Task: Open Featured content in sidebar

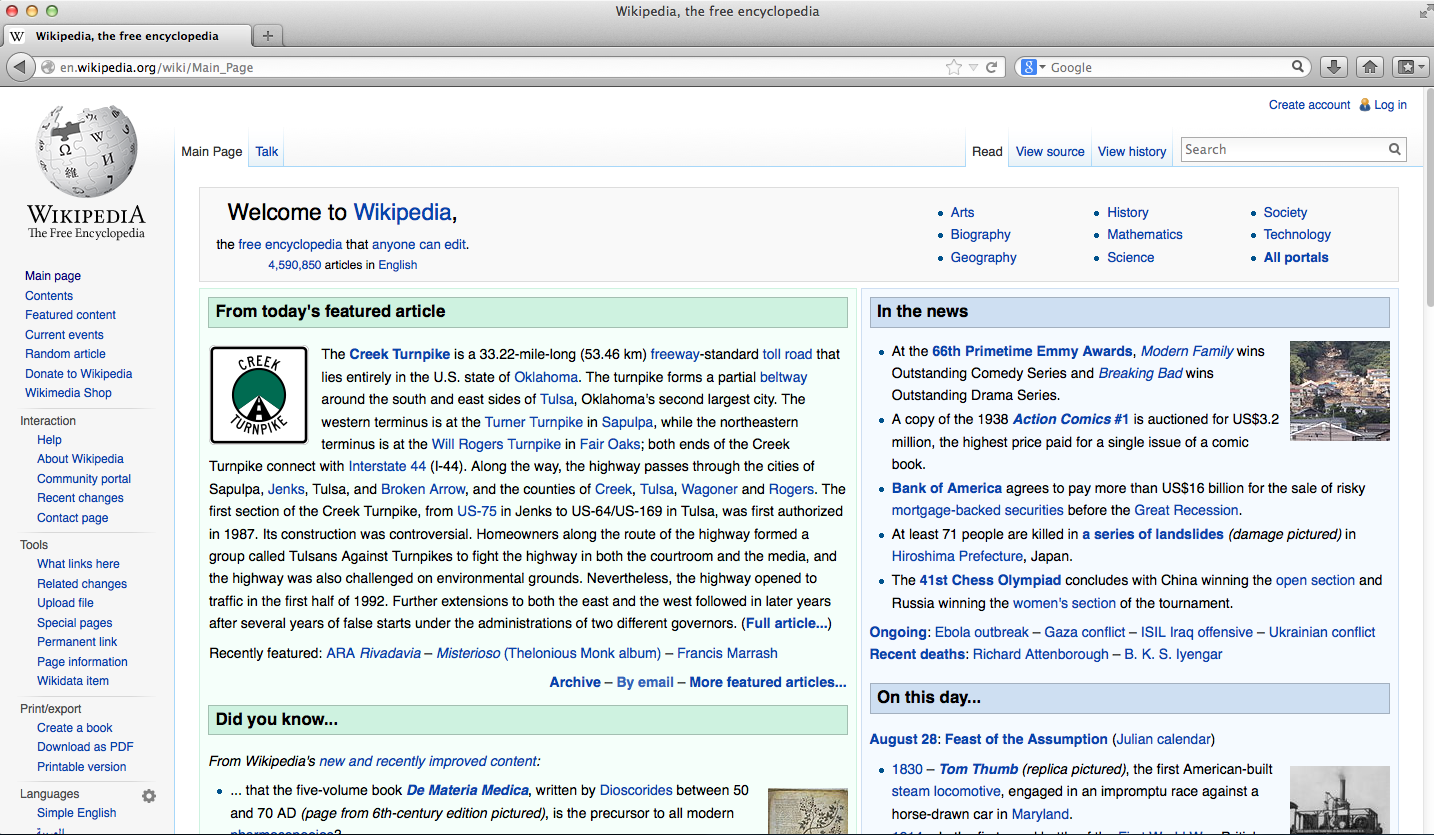Action: [70, 315]
